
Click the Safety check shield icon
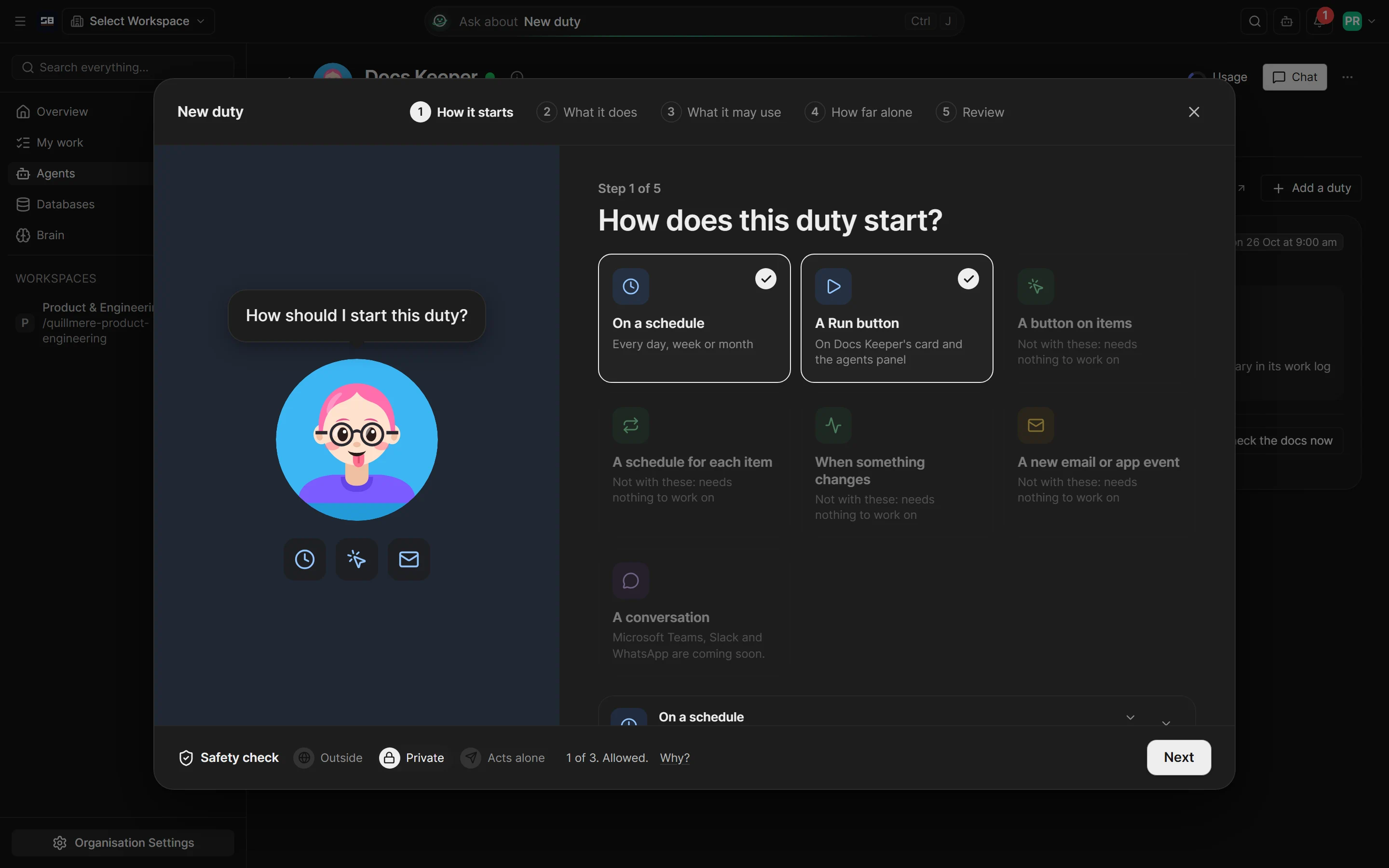[x=186, y=758]
